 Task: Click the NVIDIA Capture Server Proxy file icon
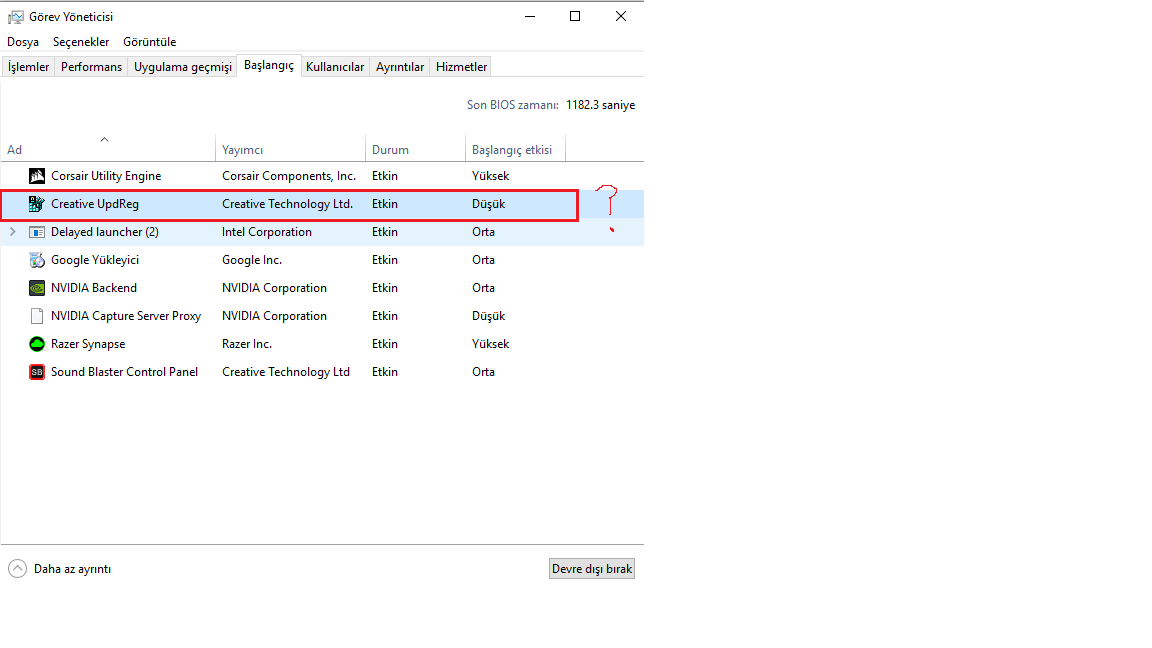(37, 316)
